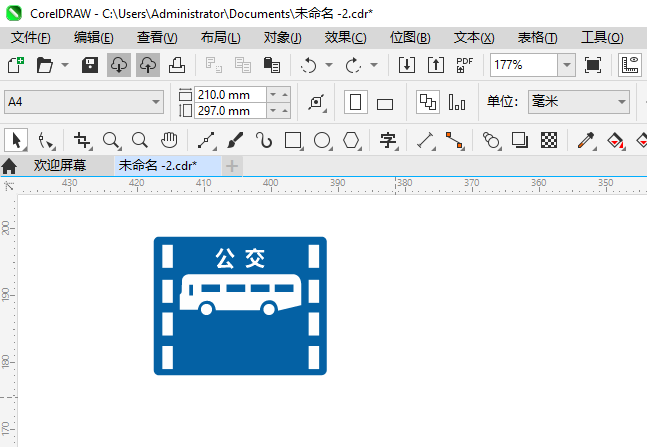Click the Cut icon
The height and width of the screenshot is (447, 647).
click(x=214, y=65)
